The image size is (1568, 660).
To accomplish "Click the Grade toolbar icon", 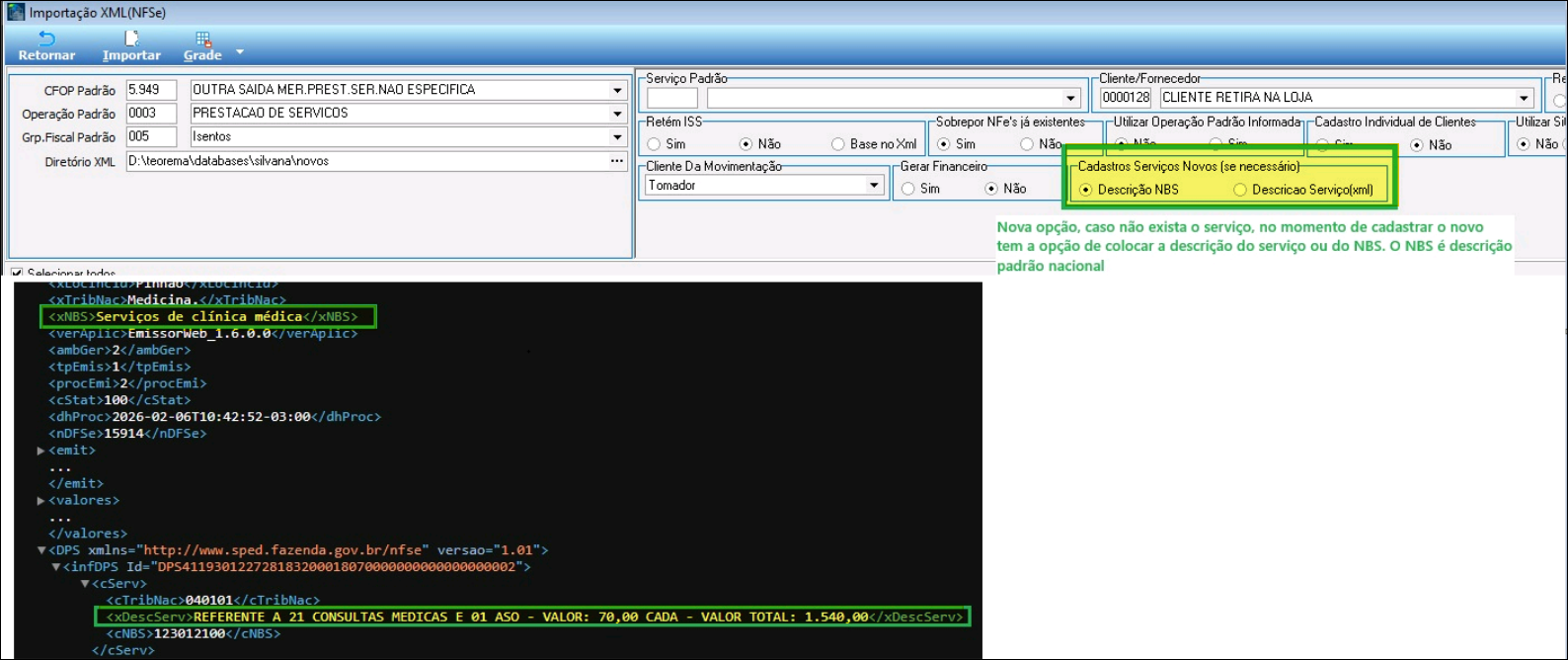I will [202, 40].
